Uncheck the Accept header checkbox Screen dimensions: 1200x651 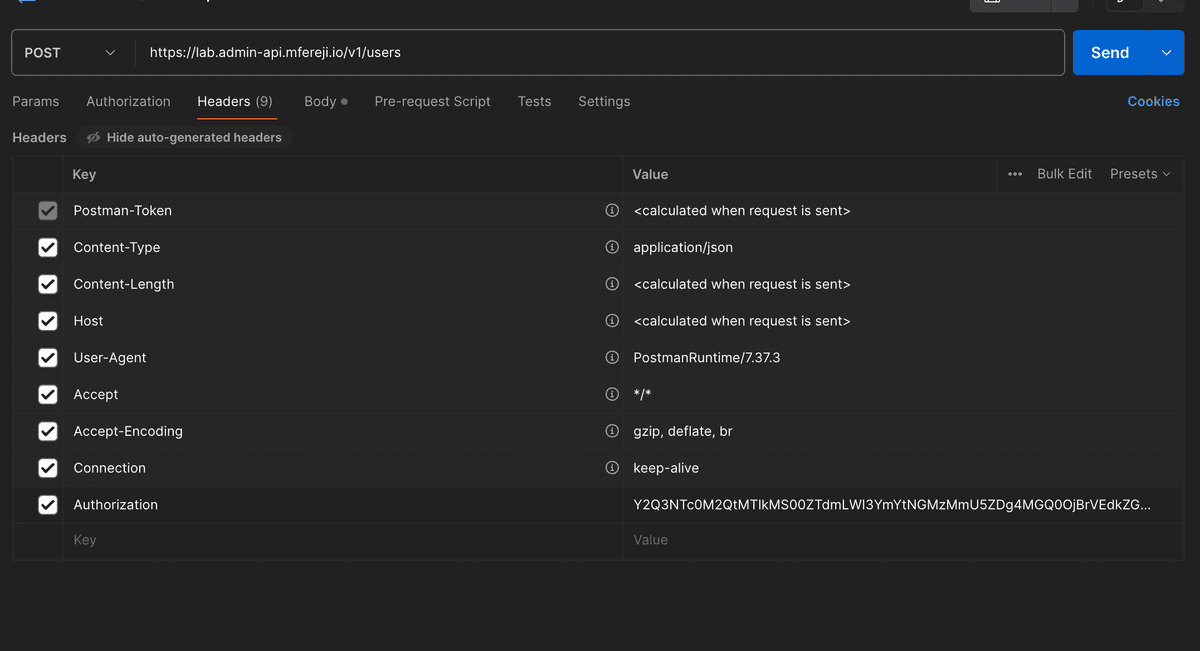click(47, 394)
